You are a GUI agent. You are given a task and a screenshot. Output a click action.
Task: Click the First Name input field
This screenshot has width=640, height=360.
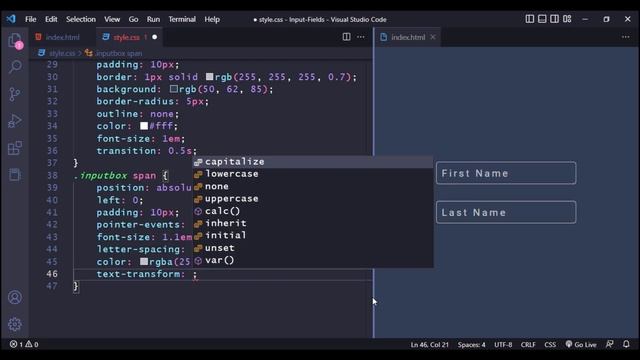point(506,173)
